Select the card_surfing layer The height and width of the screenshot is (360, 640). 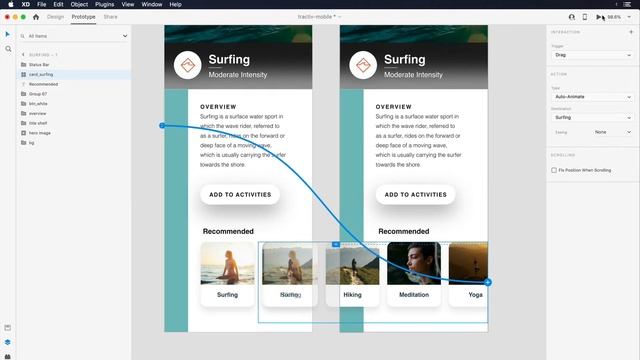[73, 75]
